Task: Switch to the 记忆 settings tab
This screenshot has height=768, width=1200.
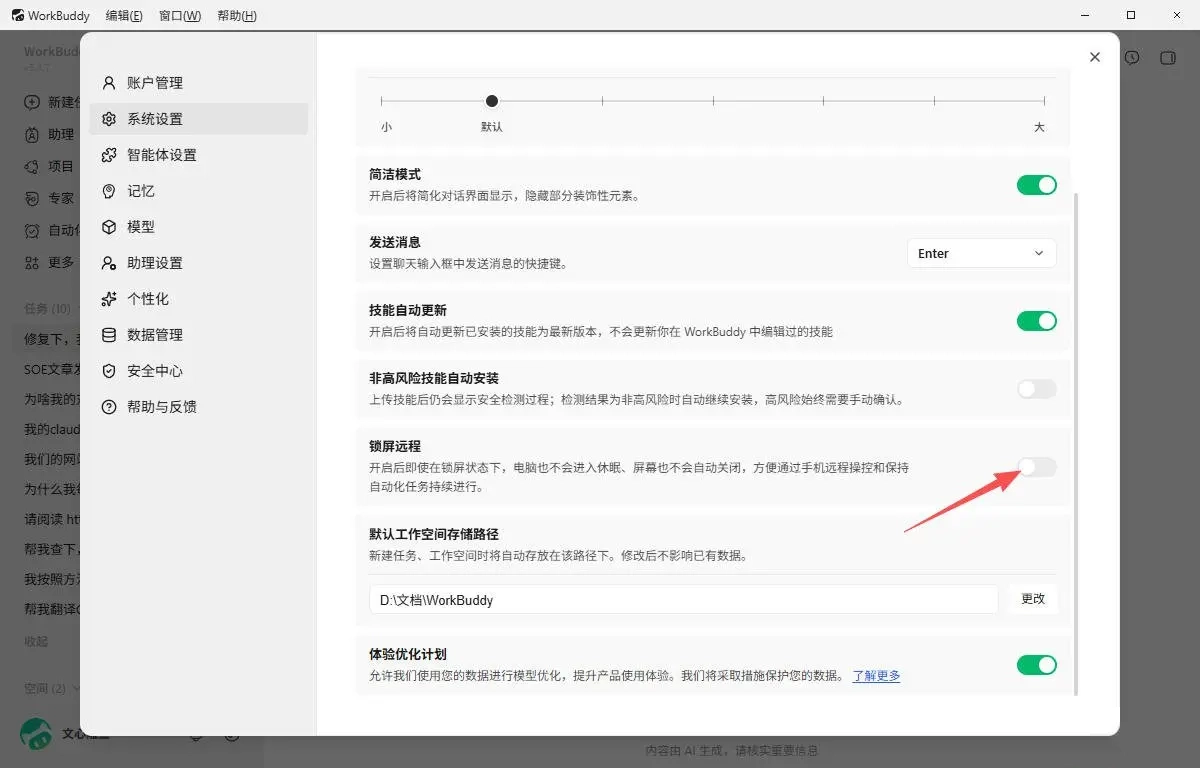Action: point(199,191)
